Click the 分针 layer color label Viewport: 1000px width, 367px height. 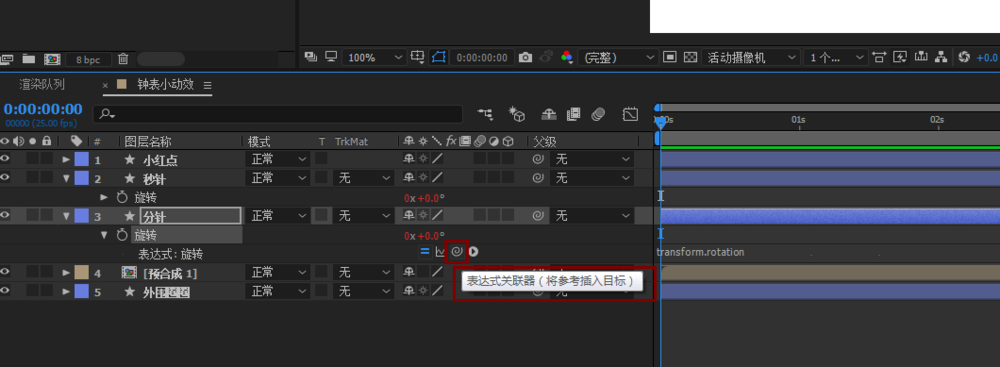tap(82, 216)
